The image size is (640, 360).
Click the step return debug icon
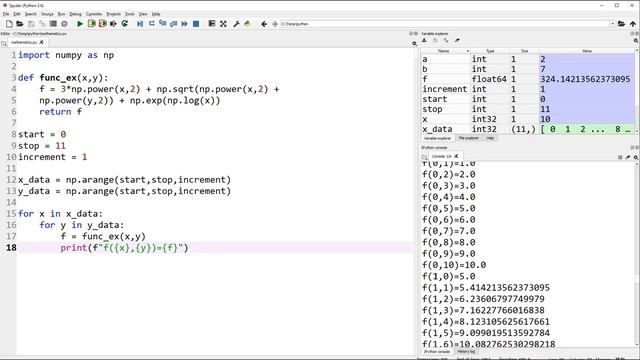pos(173,24)
